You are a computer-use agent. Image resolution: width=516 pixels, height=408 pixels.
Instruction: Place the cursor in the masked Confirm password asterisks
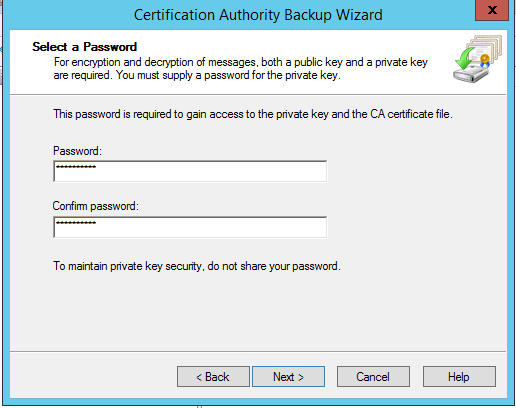[76, 223]
